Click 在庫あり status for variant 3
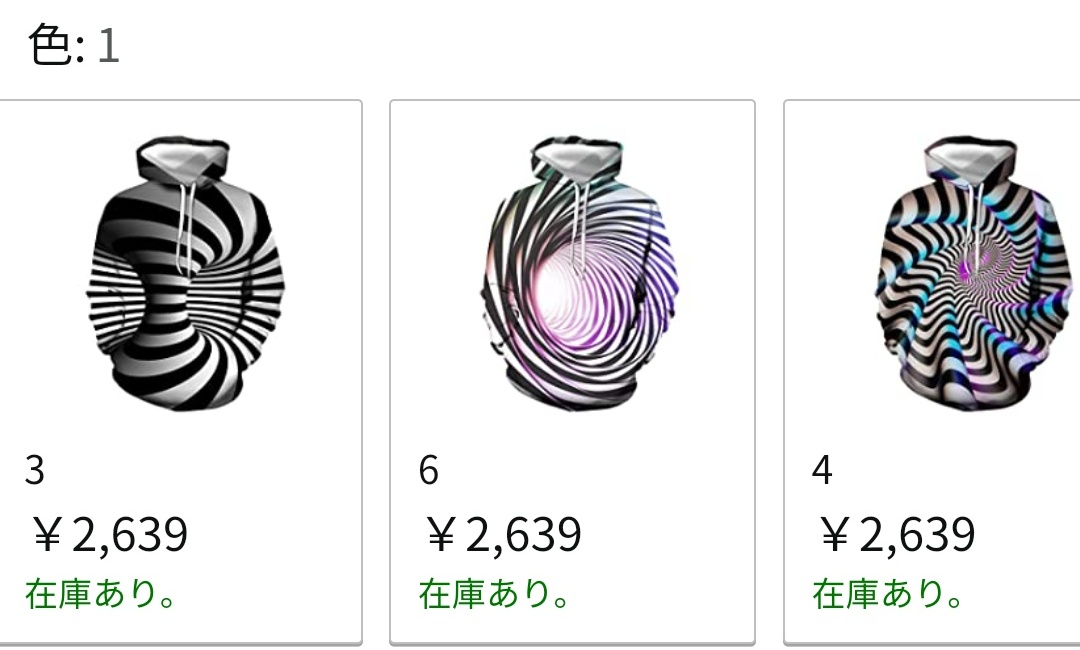 coord(101,594)
